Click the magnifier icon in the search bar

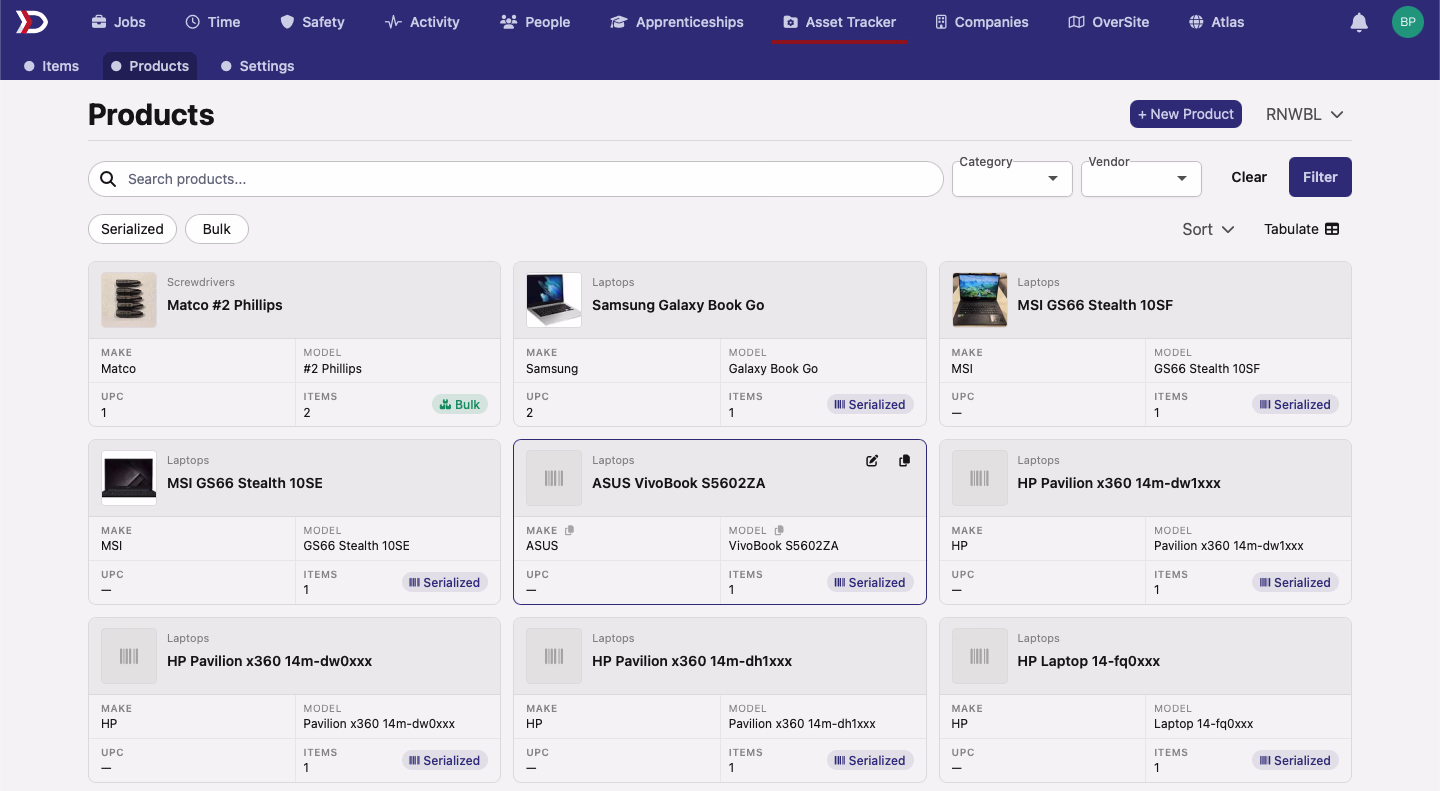coord(108,179)
